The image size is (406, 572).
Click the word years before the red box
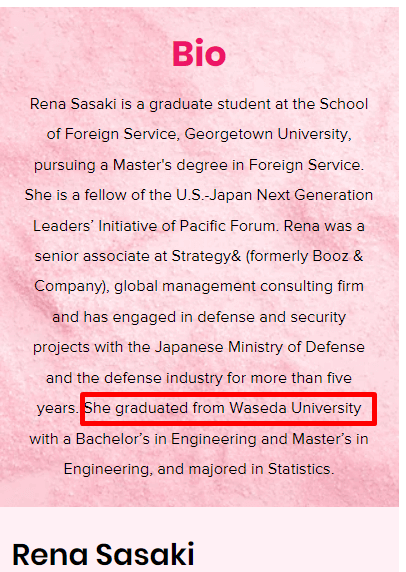(x=57, y=408)
